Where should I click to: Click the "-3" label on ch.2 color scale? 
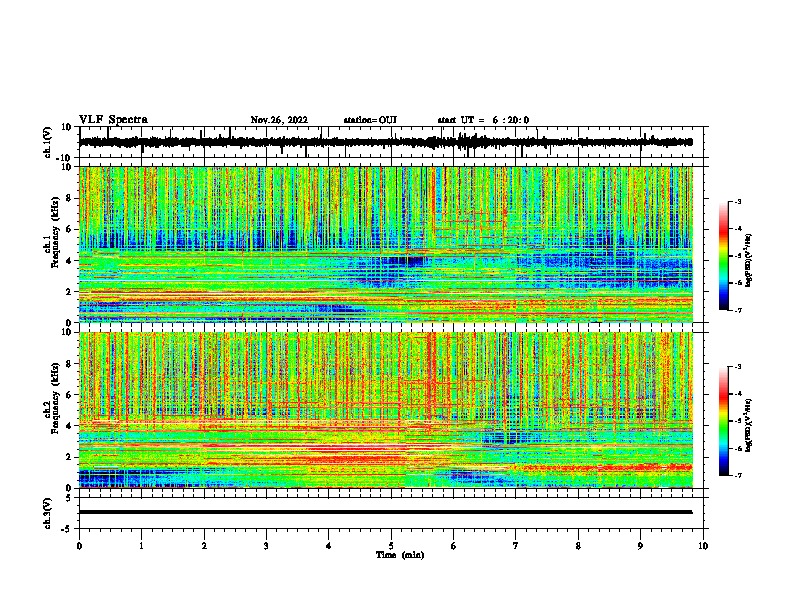click(x=737, y=367)
